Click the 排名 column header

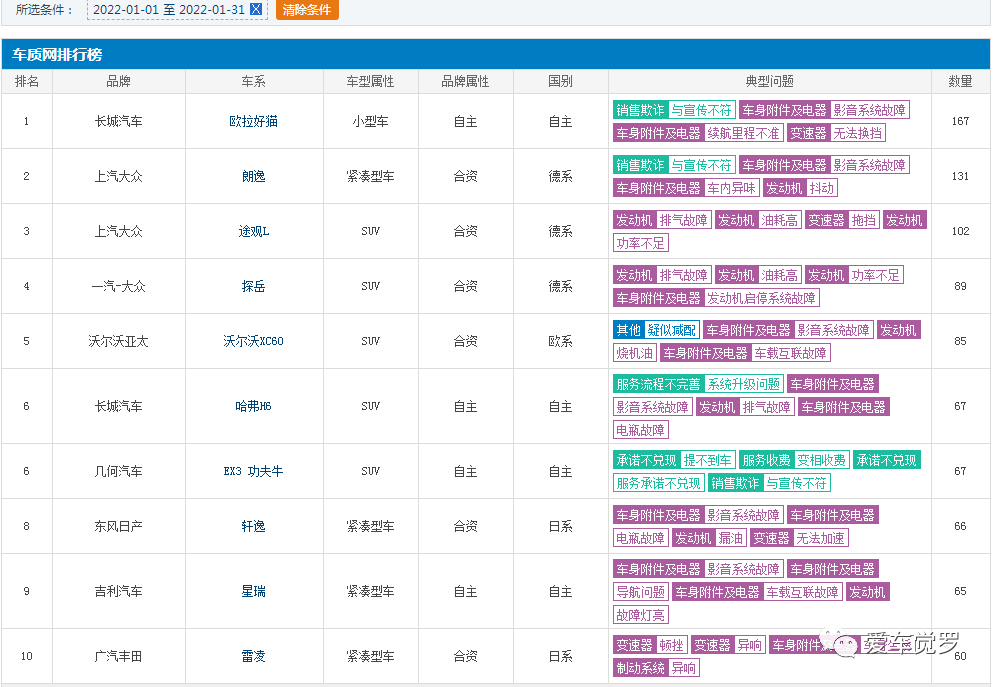[x=27, y=81]
